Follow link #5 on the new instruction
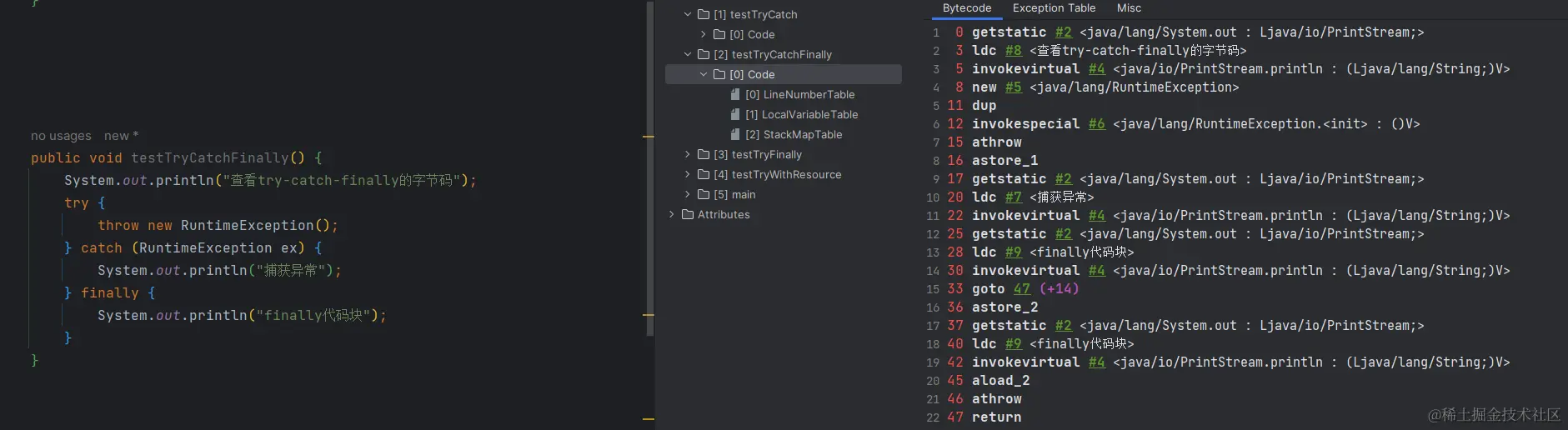Screen dimensions: 1568x430 click(1013, 87)
